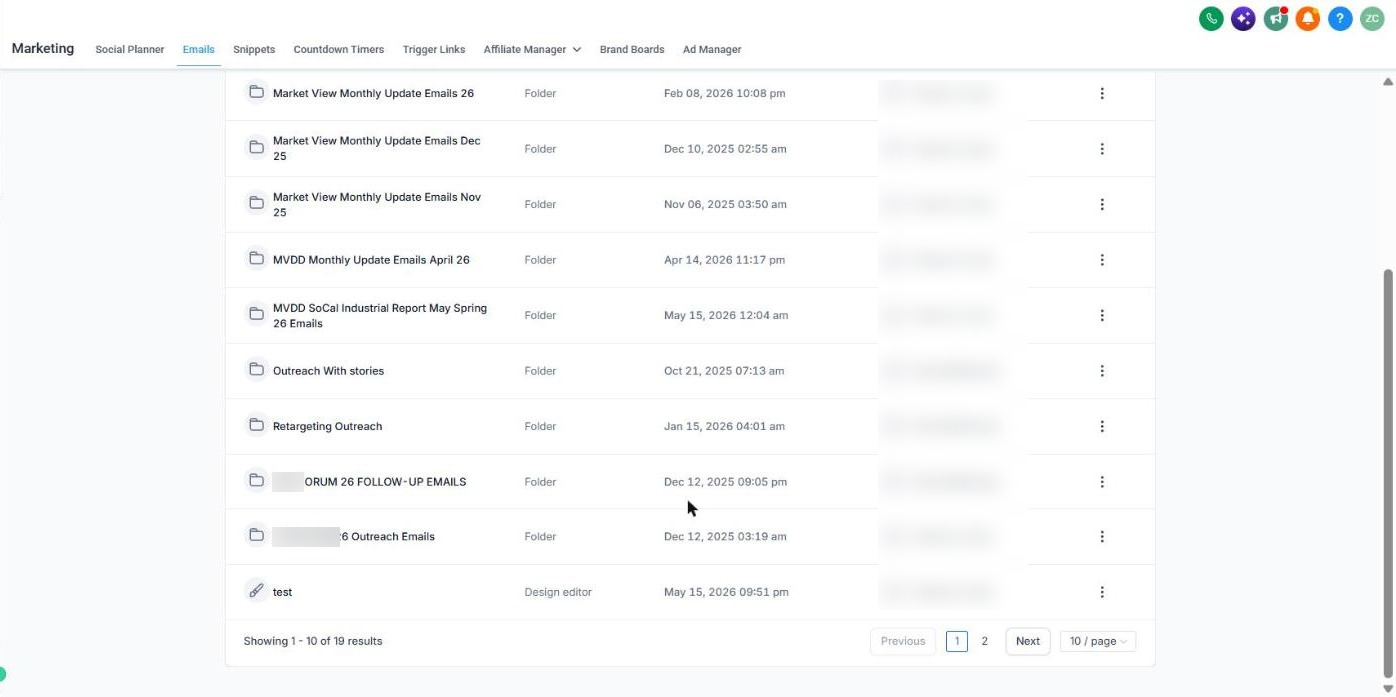Open three-dot menu for MVDD SoCal Industrial Report

1102,315
